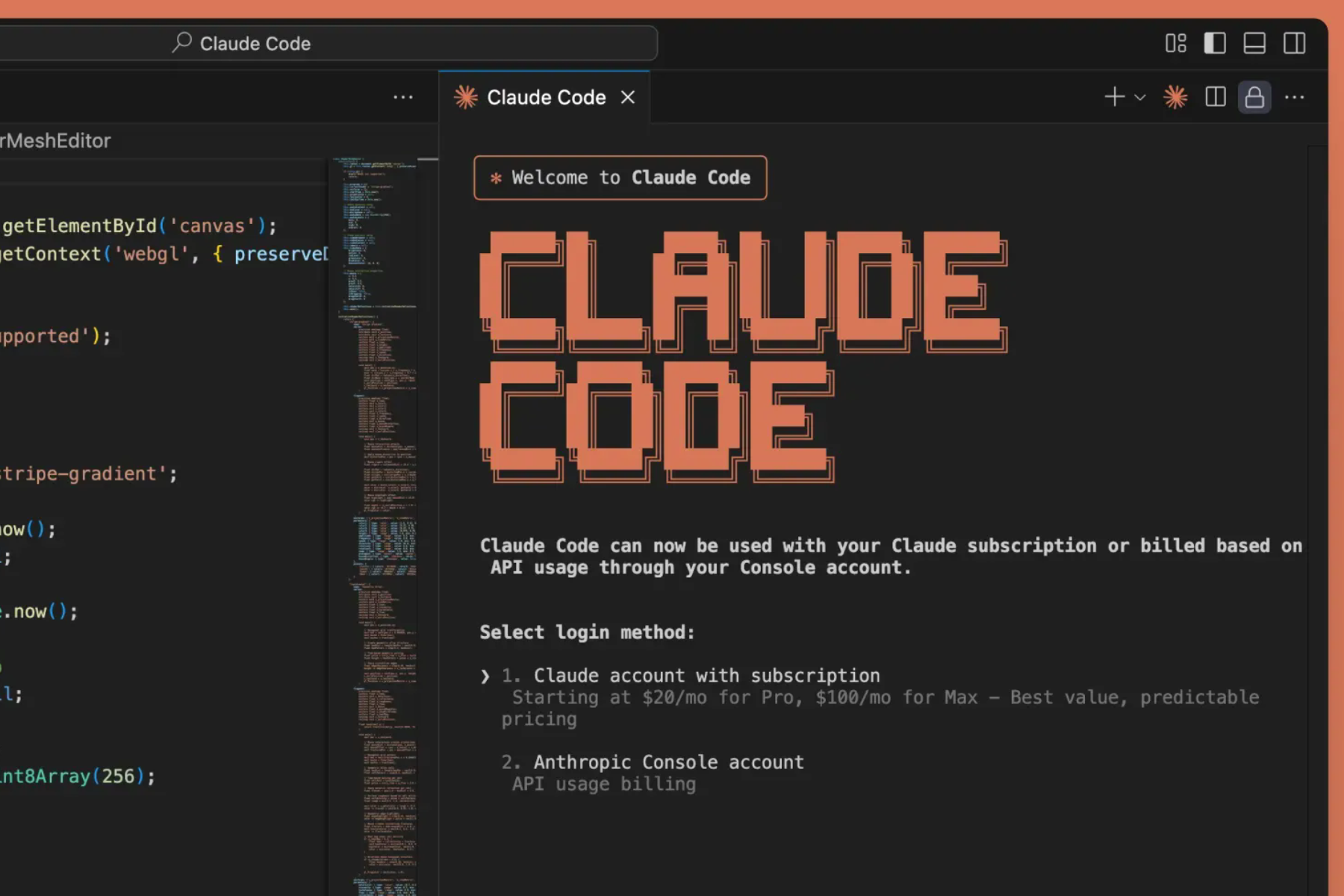Select Claude account with subscription option
This screenshot has height=896, width=1344.
(x=706, y=676)
